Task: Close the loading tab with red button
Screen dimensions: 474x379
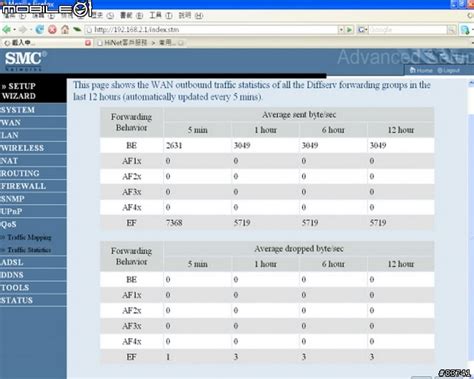Action: (88, 43)
